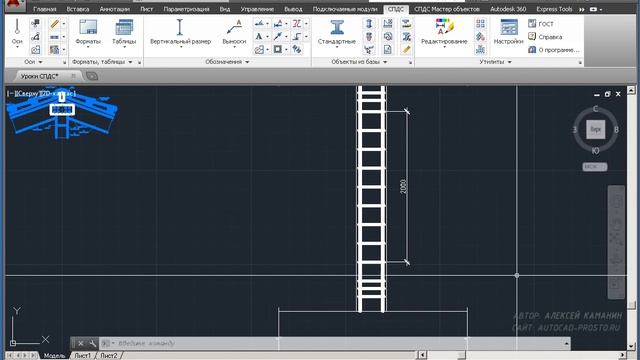Open the Управление ribbon tab

tap(257, 9)
